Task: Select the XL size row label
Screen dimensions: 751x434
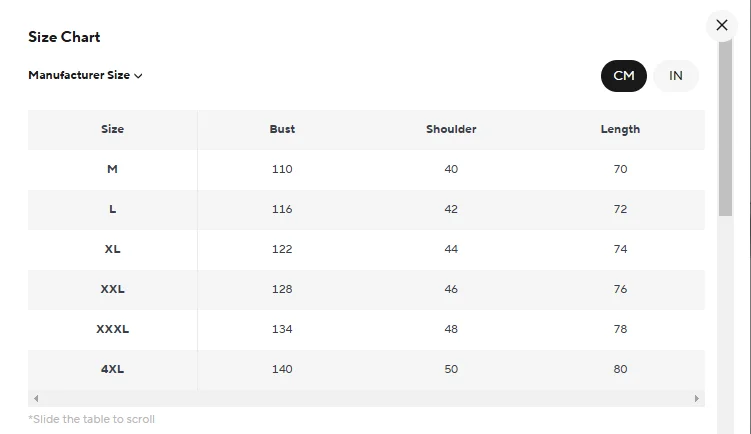Action: coord(113,249)
